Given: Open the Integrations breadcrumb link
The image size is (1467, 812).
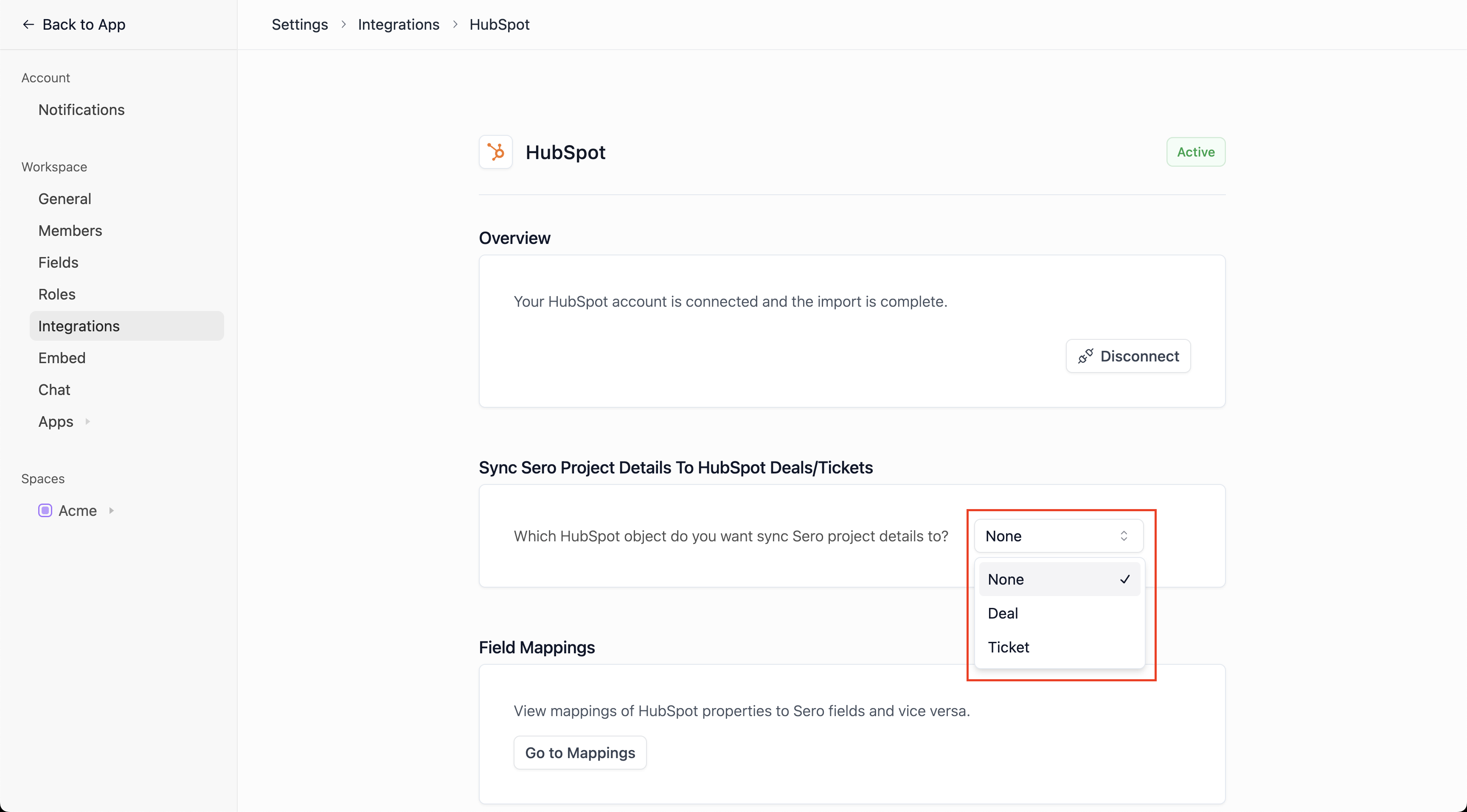Looking at the screenshot, I should pyautogui.click(x=398, y=25).
